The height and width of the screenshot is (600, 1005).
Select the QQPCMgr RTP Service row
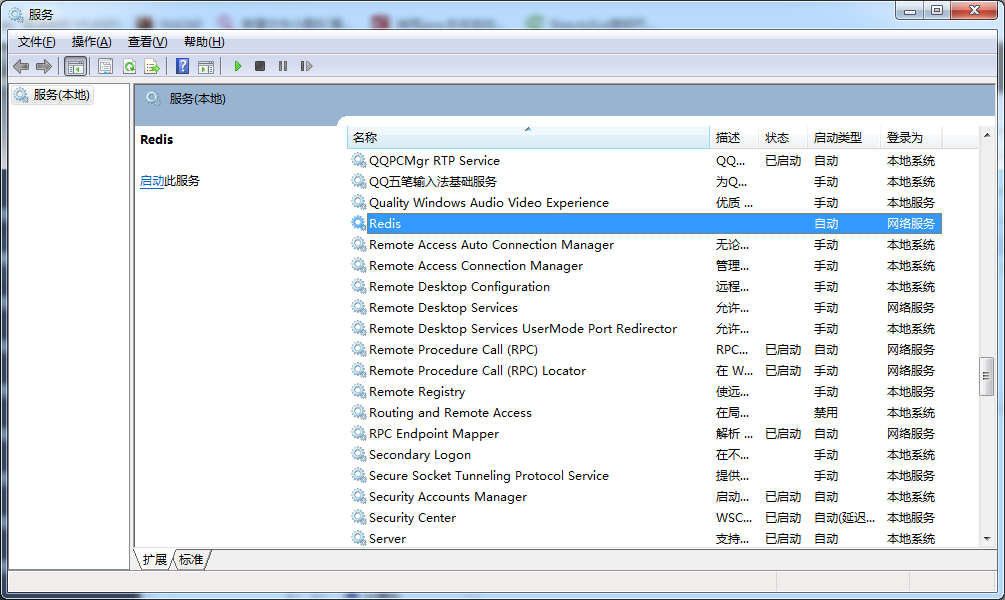[x=644, y=161]
